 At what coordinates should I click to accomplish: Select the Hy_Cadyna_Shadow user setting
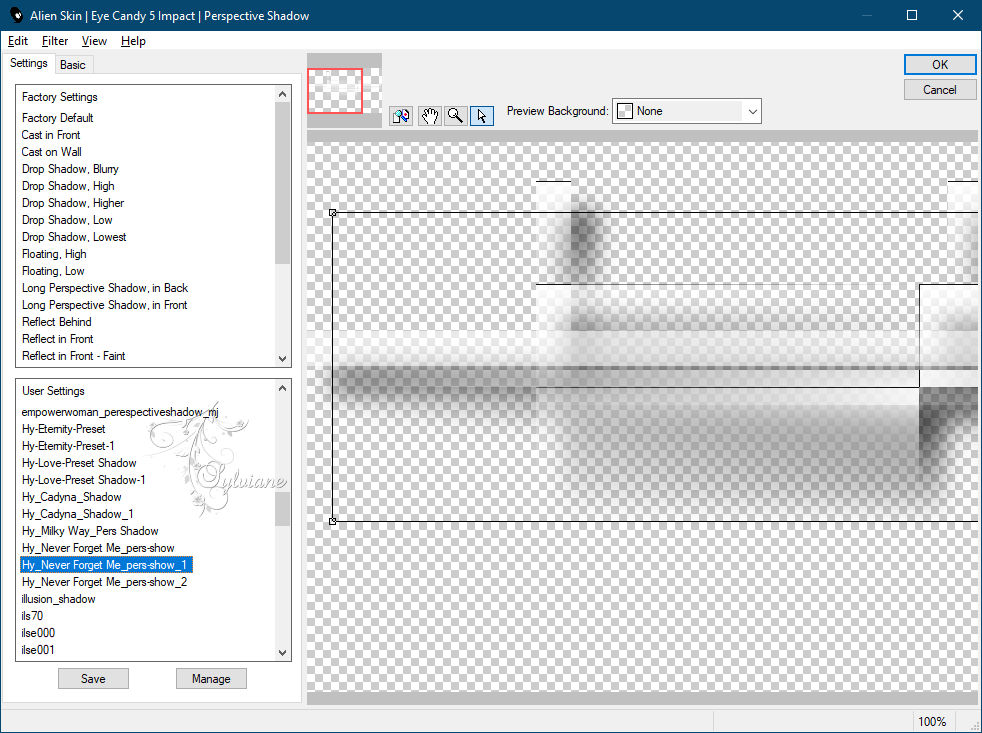click(71, 497)
